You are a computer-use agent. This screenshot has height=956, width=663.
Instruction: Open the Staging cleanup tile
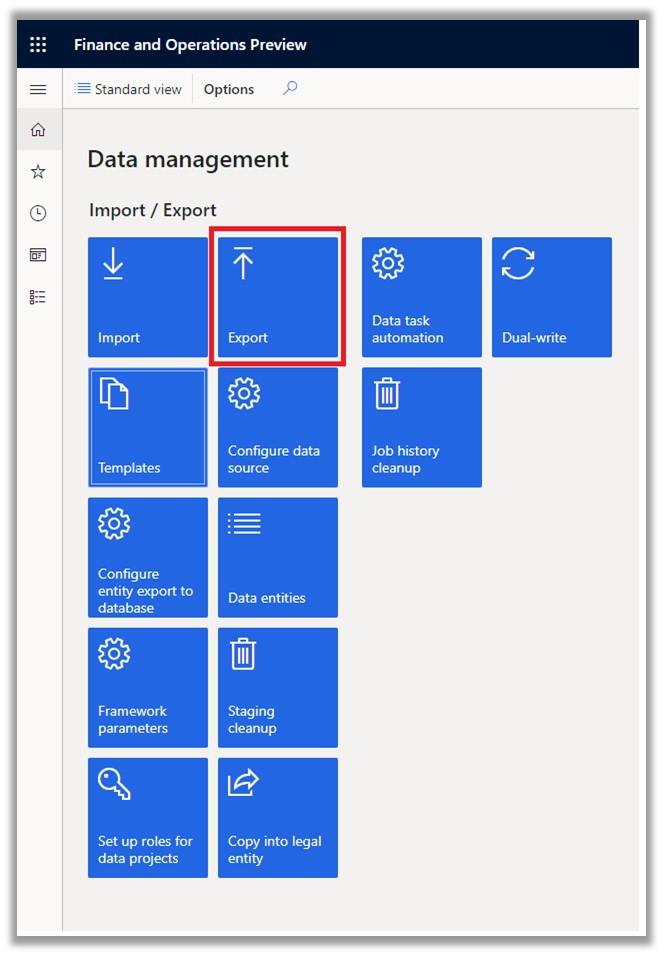tap(278, 687)
